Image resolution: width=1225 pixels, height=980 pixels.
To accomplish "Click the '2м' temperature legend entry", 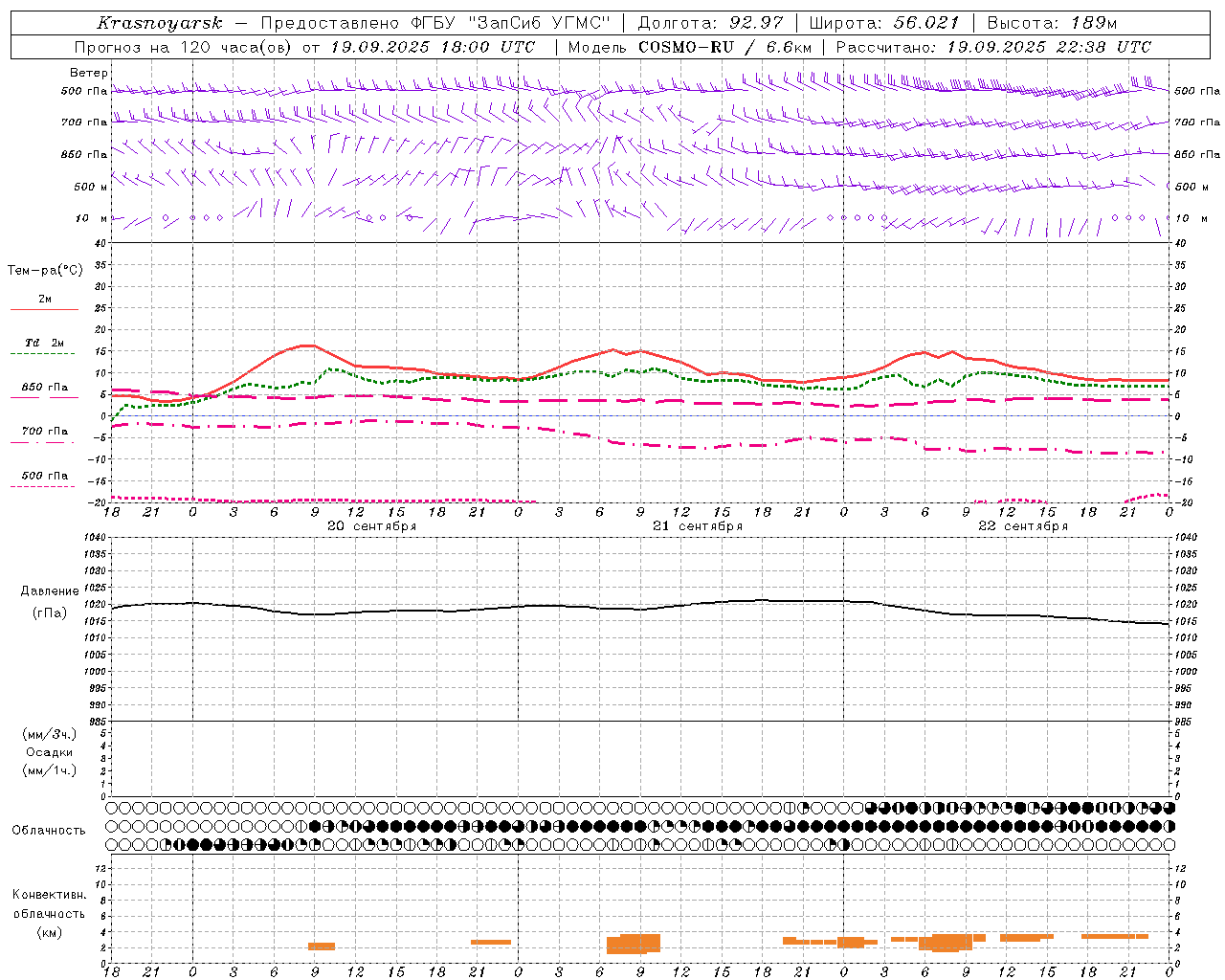I will (x=45, y=300).
